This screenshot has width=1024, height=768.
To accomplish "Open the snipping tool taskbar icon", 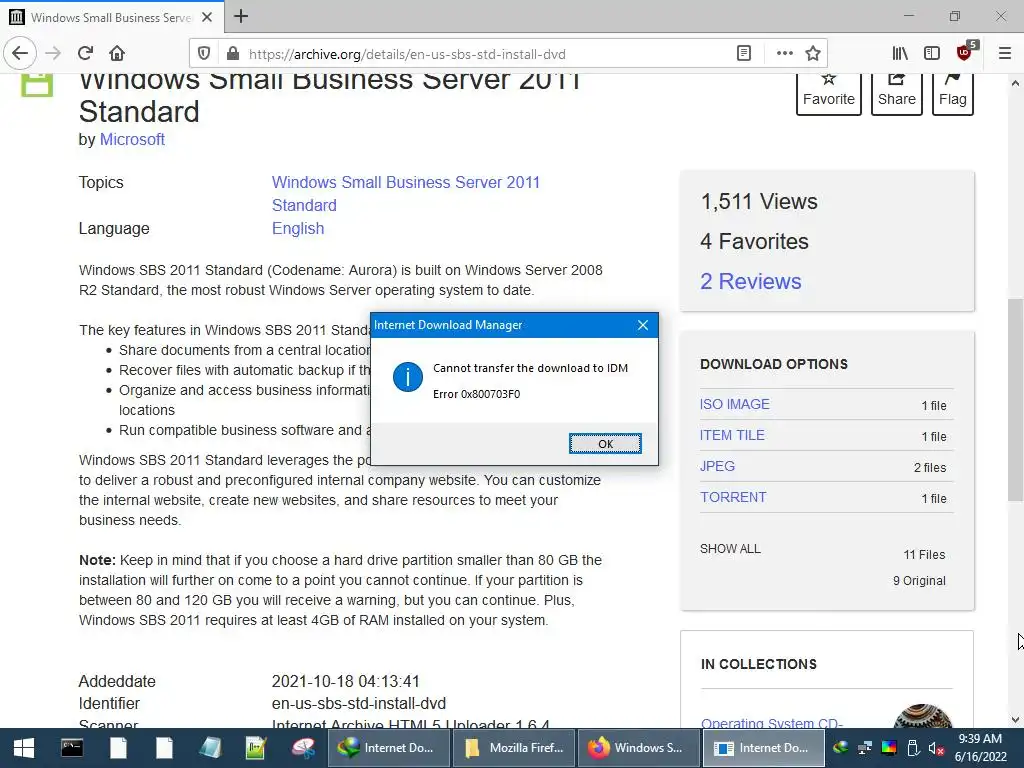I will coord(303,748).
